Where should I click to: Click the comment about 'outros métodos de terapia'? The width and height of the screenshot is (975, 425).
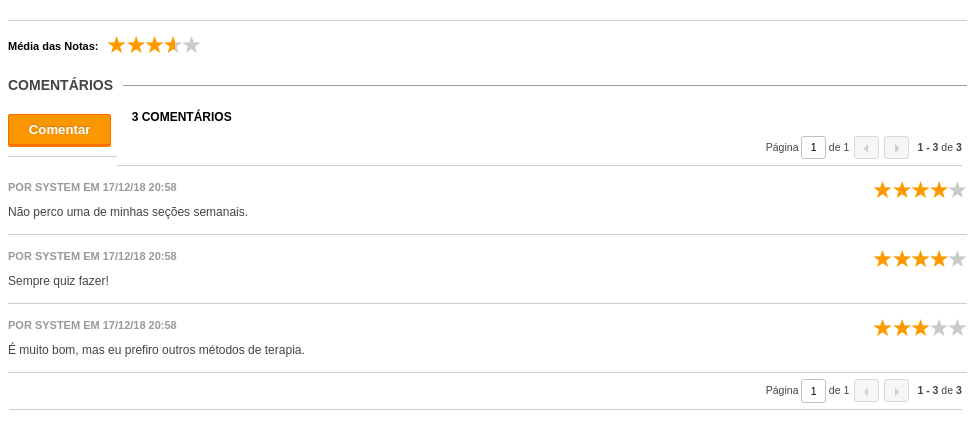point(156,350)
